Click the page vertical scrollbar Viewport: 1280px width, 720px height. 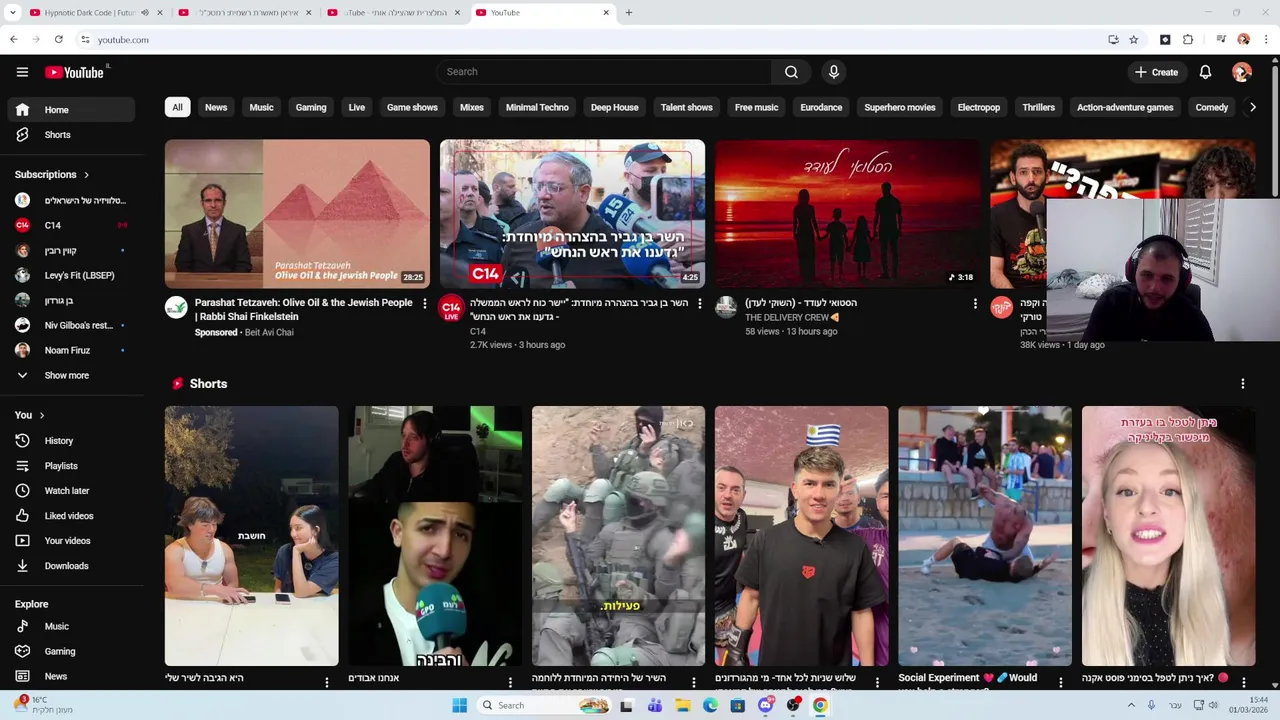(x=1274, y=130)
